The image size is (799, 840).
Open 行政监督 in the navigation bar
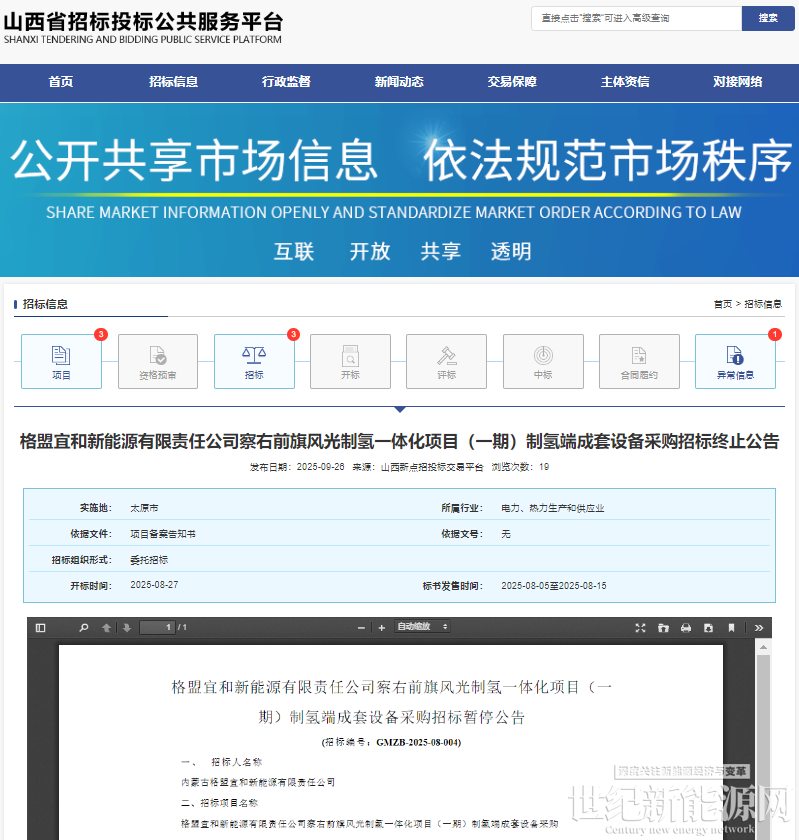(287, 82)
